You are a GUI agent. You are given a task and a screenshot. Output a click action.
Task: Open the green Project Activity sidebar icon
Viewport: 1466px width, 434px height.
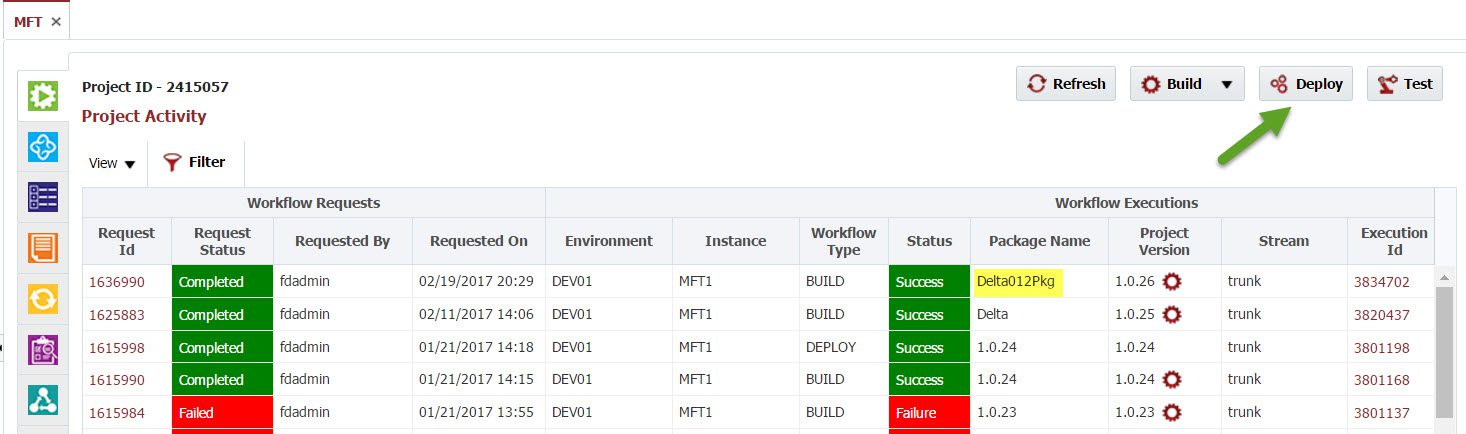pos(43,95)
